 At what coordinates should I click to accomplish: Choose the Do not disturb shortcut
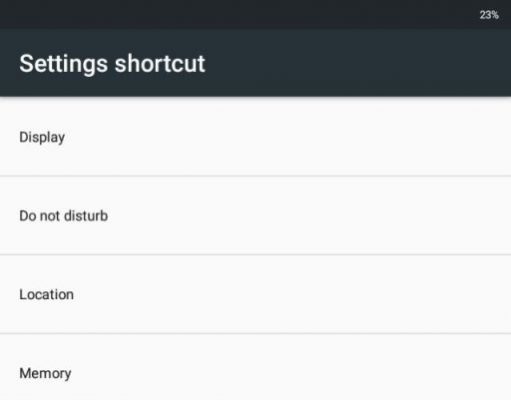coord(255,215)
